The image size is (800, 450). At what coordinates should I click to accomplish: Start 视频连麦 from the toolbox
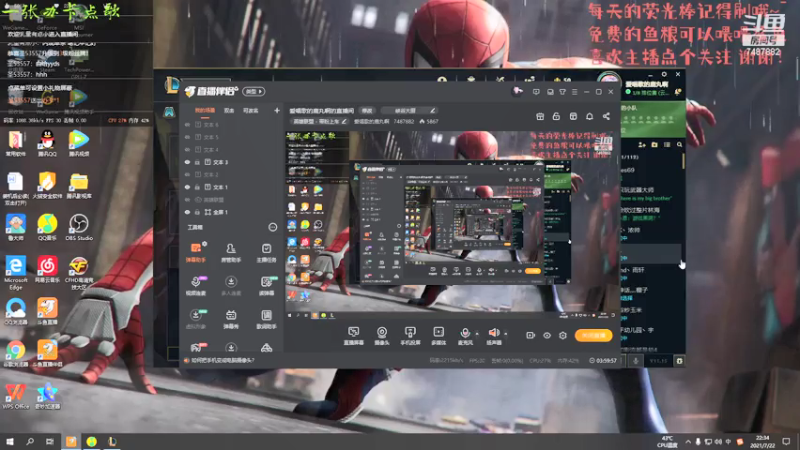[x=195, y=286]
